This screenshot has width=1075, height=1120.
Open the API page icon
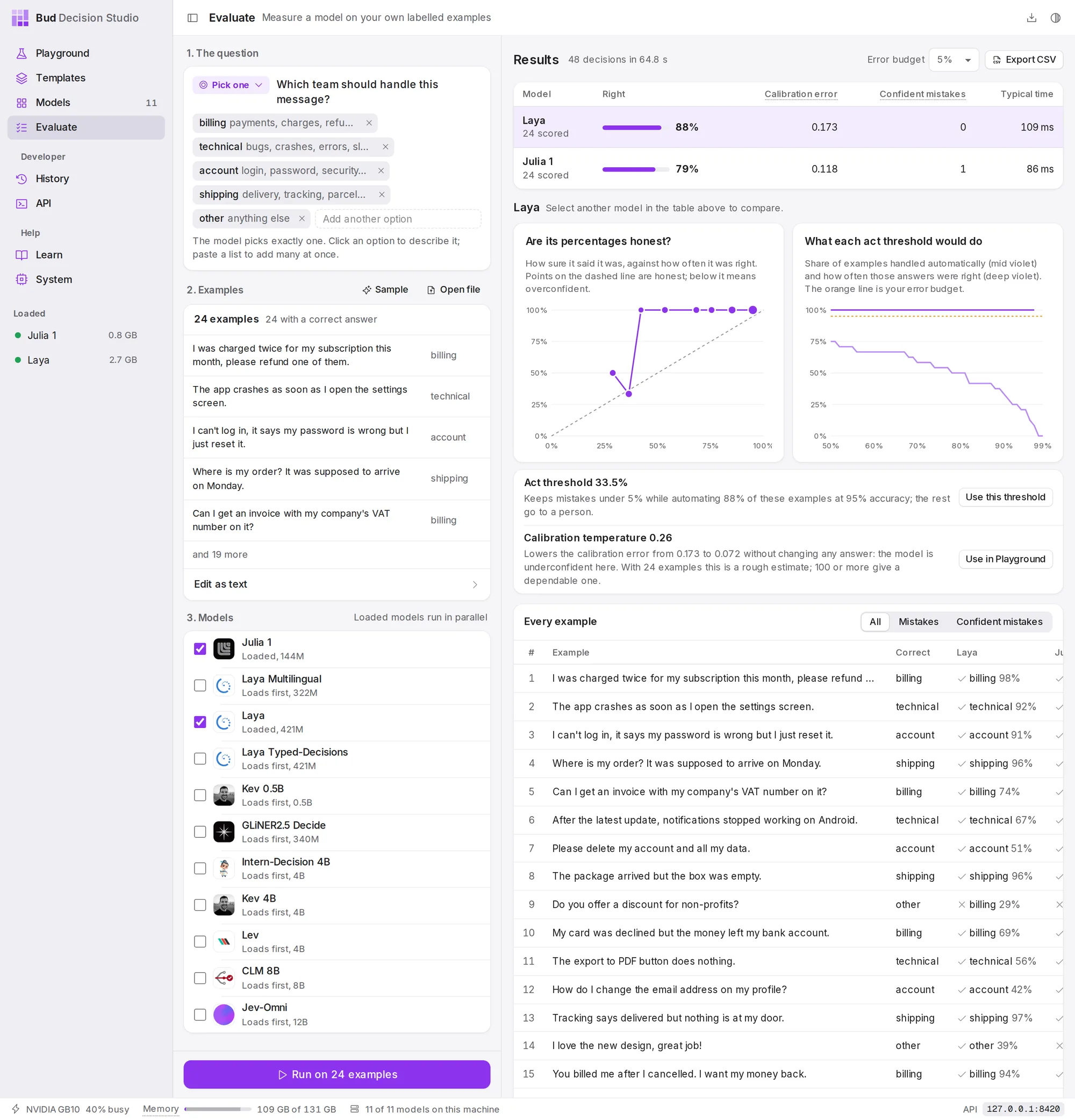click(21, 203)
